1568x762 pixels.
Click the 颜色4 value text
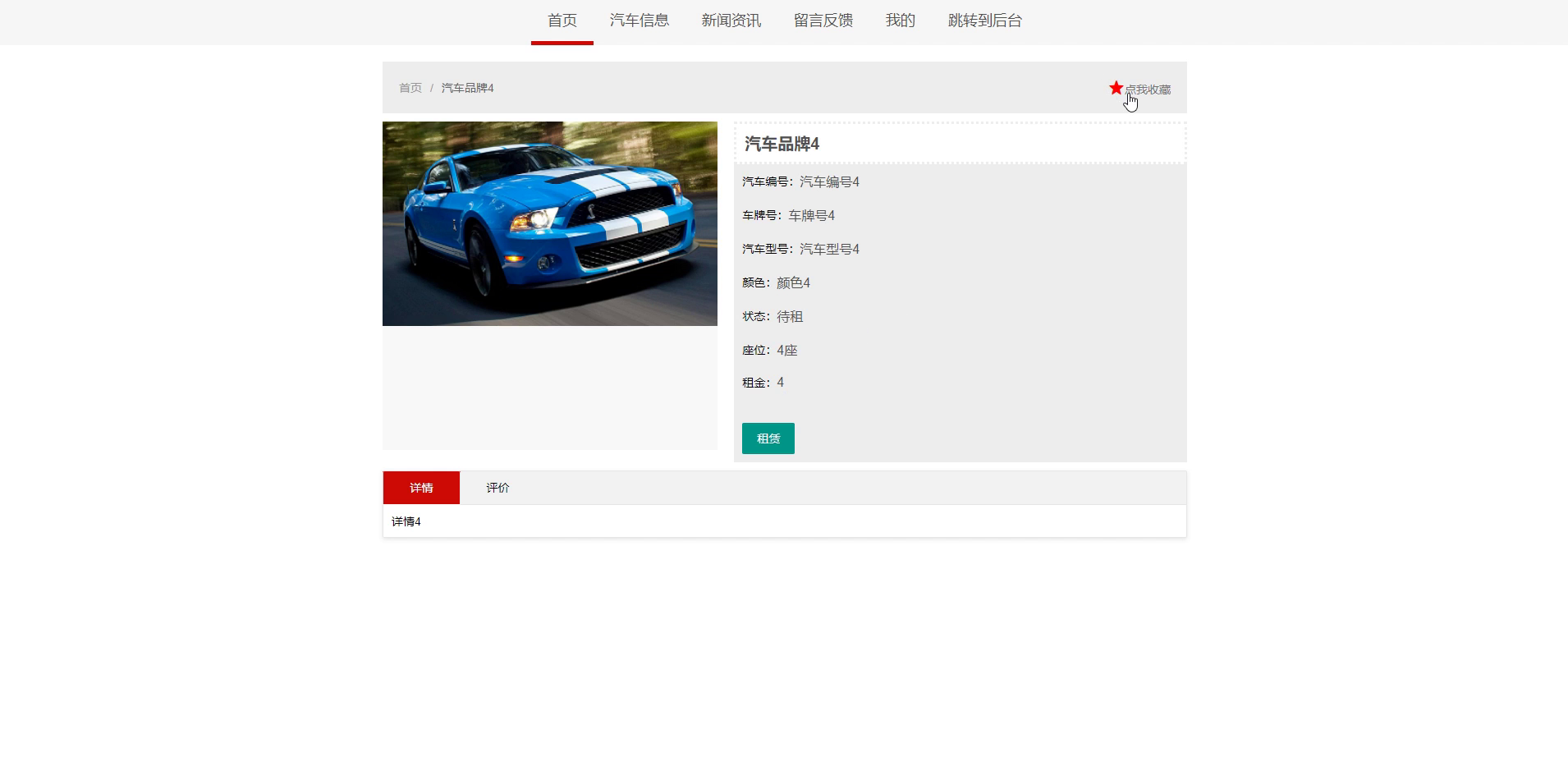tap(794, 282)
